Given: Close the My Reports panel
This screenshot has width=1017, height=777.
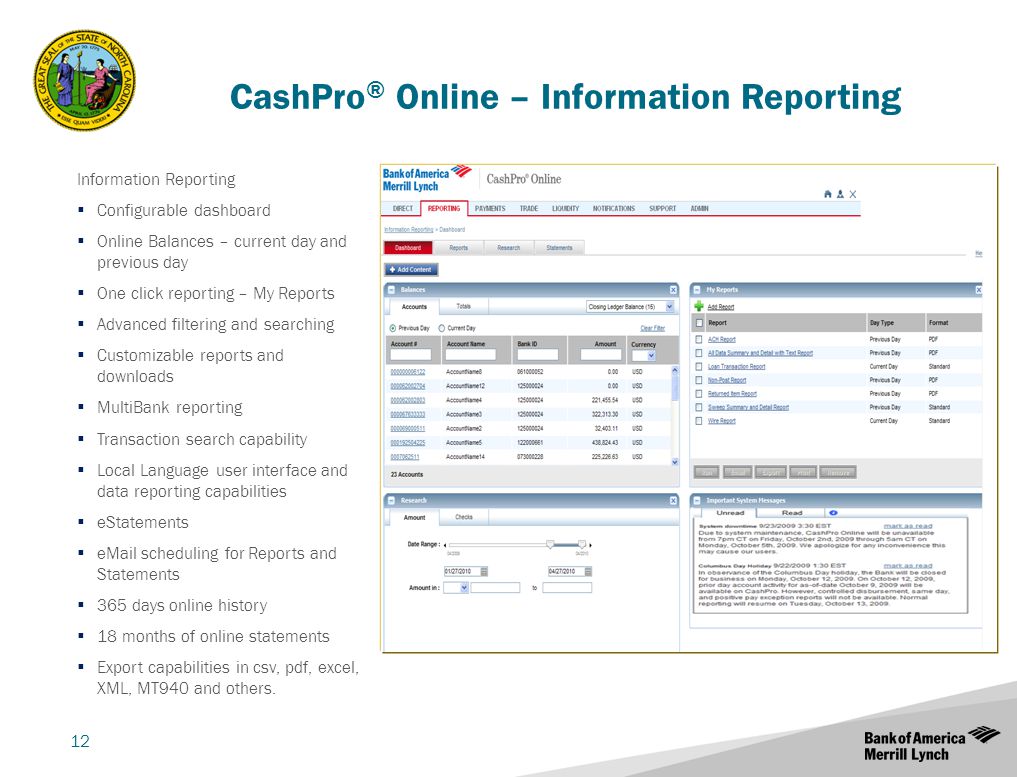Looking at the screenshot, I should pyautogui.click(x=979, y=290).
